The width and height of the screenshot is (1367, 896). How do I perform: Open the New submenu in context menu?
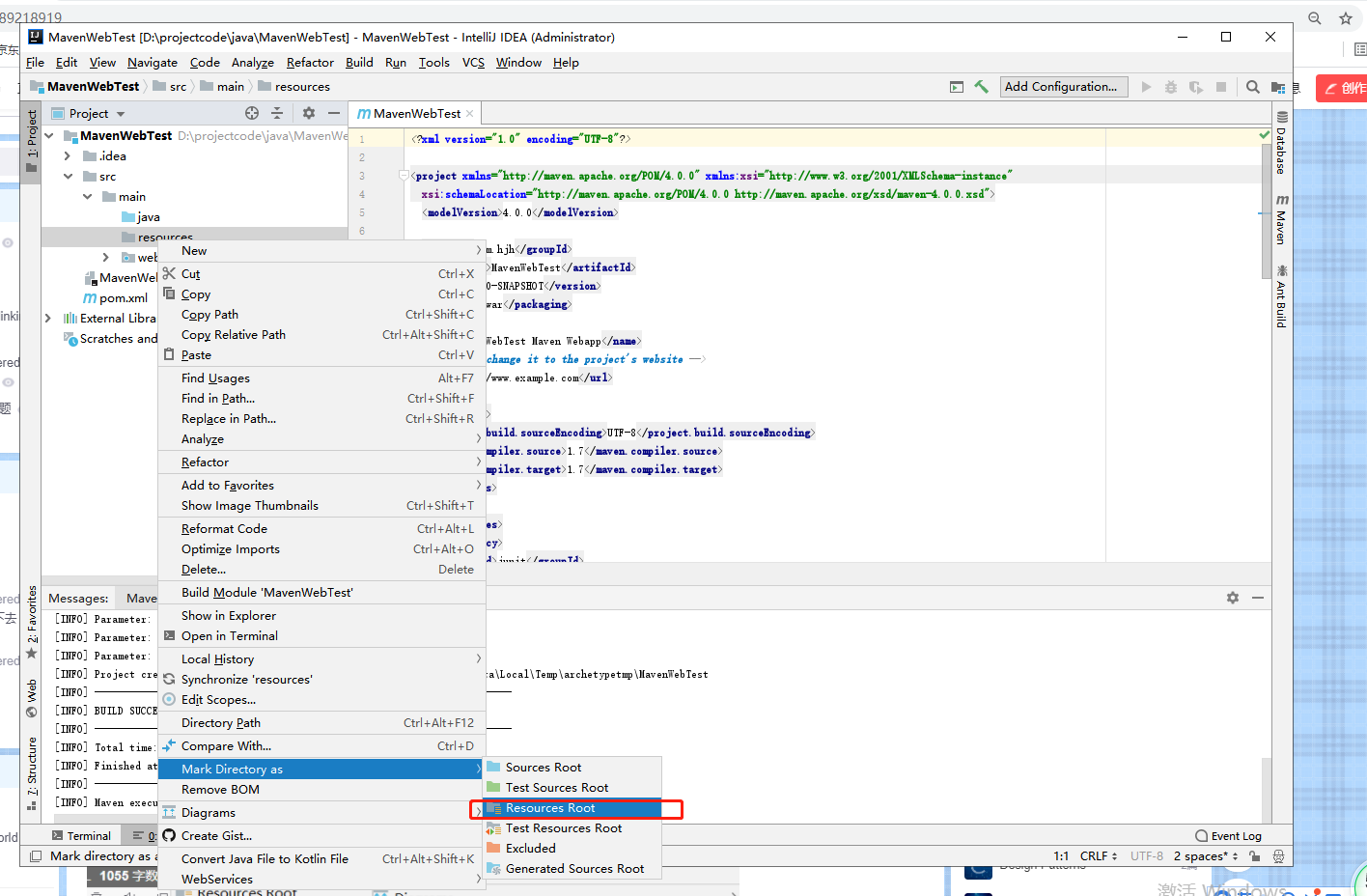(x=321, y=251)
